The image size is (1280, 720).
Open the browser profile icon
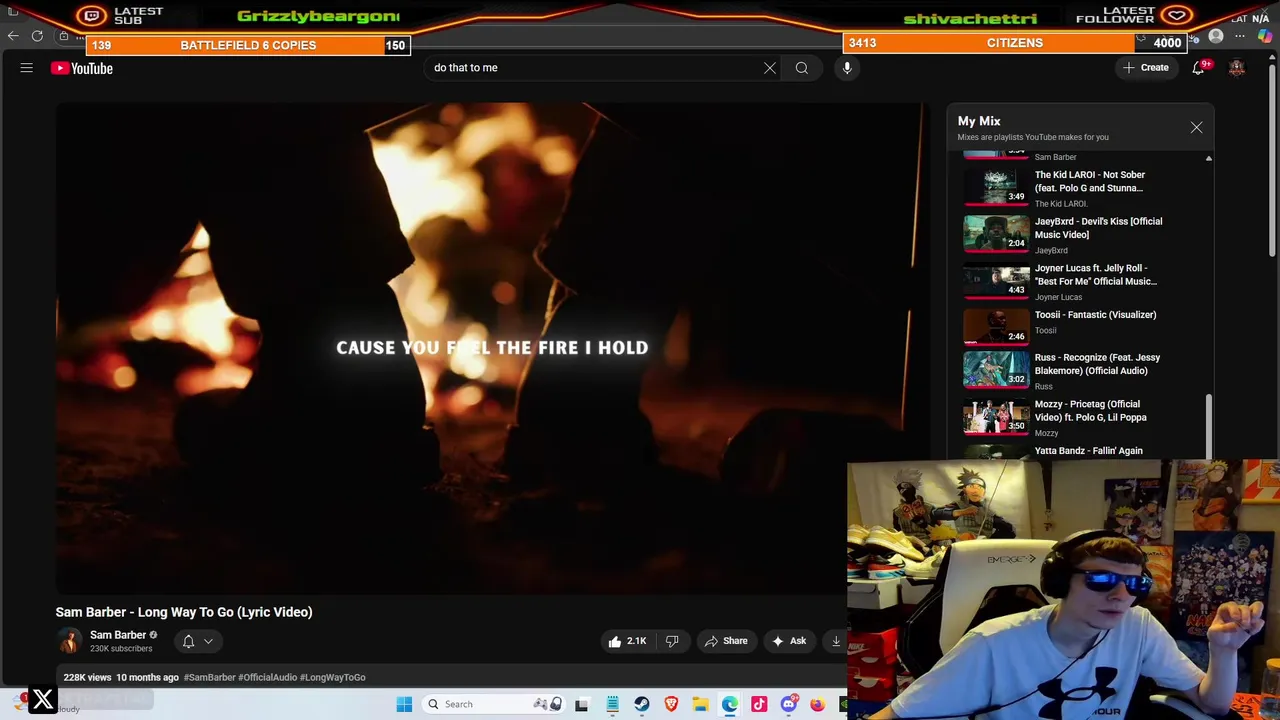(1216, 37)
